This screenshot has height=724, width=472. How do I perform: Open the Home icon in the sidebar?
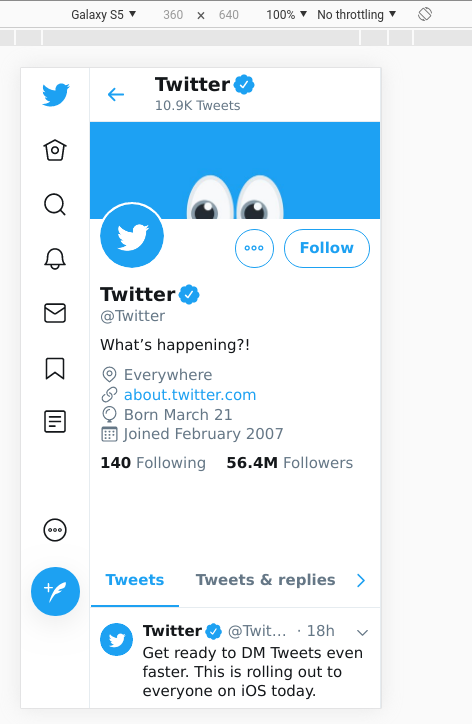[x=55, y=150]
